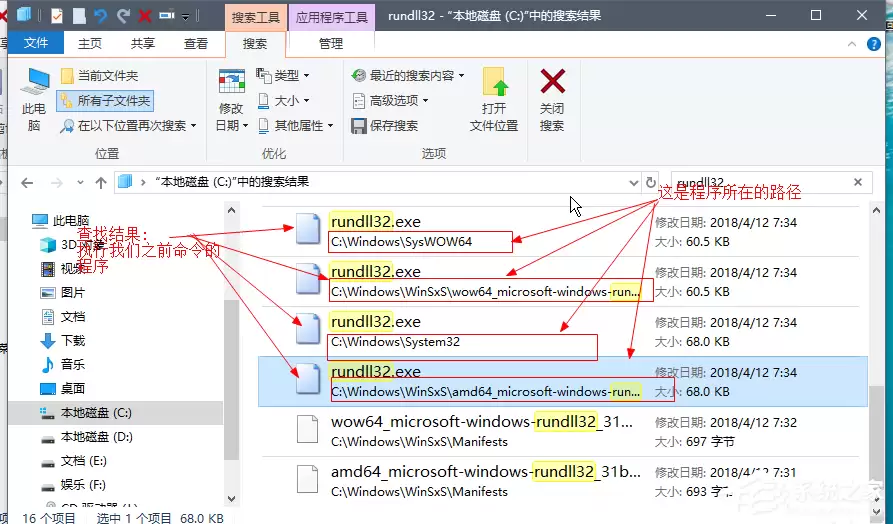Click the Forward navigation arrow
This screenshot has width=893, height=524.
(x=56, y=183)
